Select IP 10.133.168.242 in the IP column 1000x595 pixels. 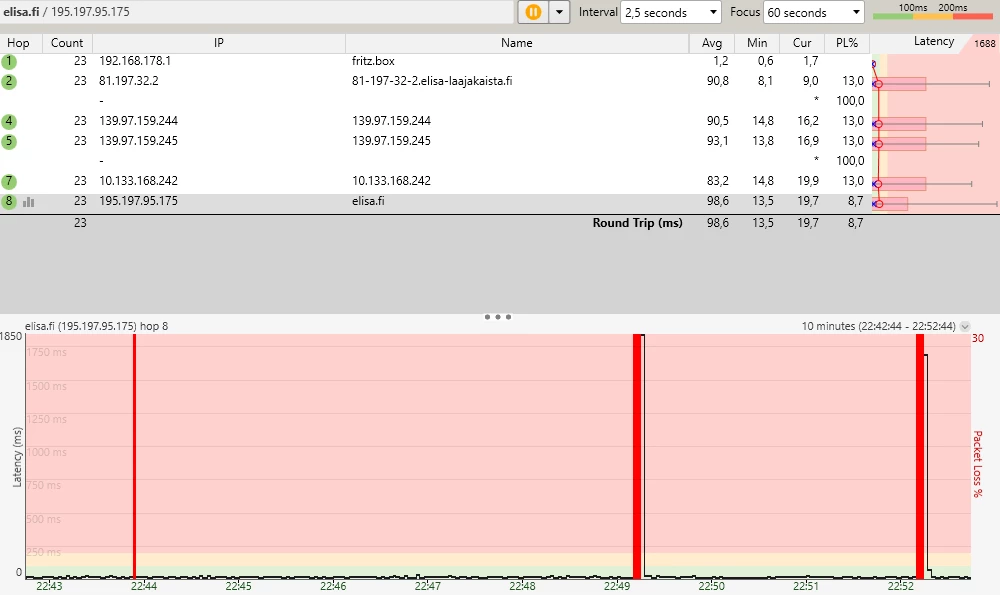[x=138, y=180]
